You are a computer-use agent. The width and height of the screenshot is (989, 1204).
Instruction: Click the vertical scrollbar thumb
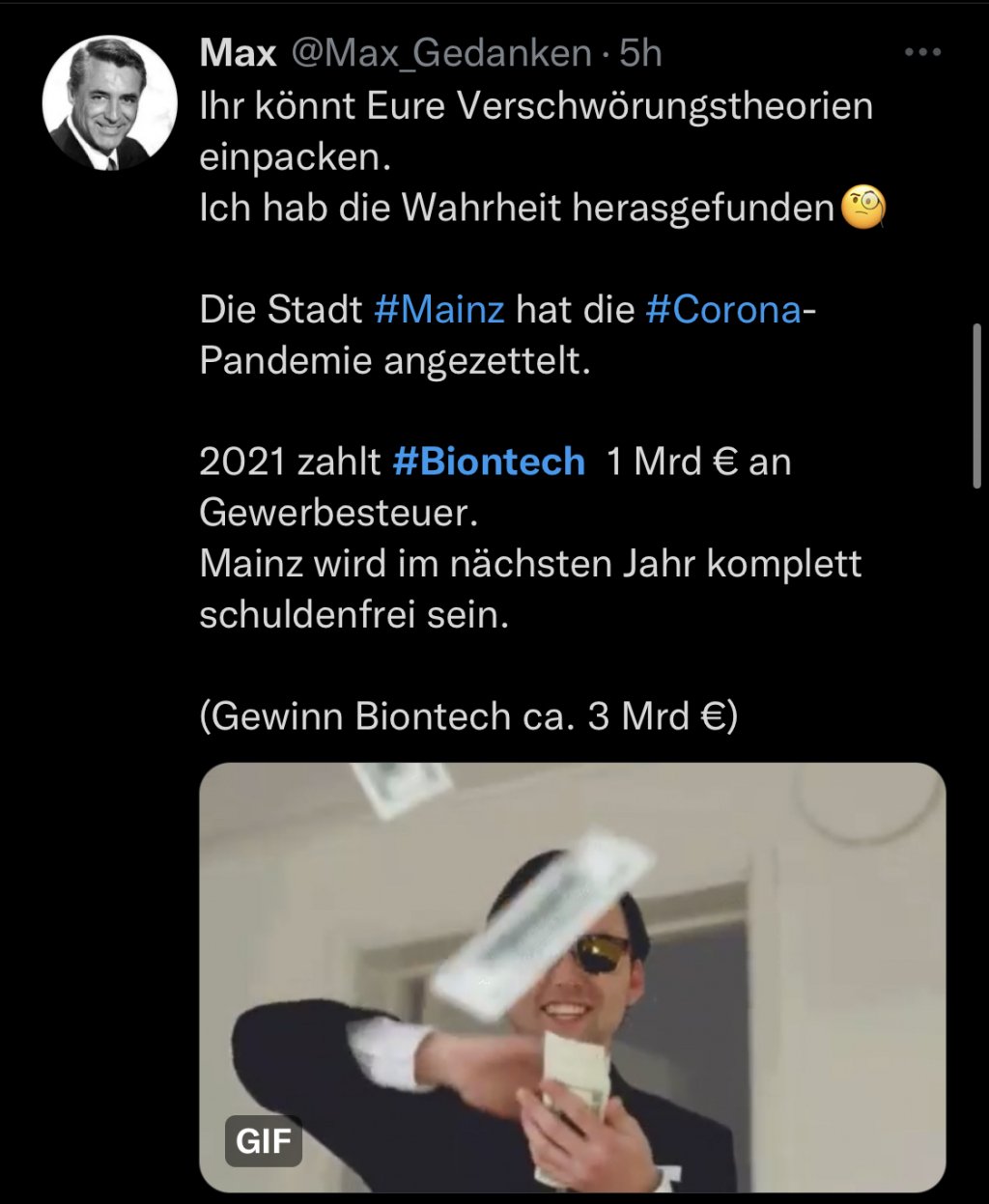click(976, 406)
